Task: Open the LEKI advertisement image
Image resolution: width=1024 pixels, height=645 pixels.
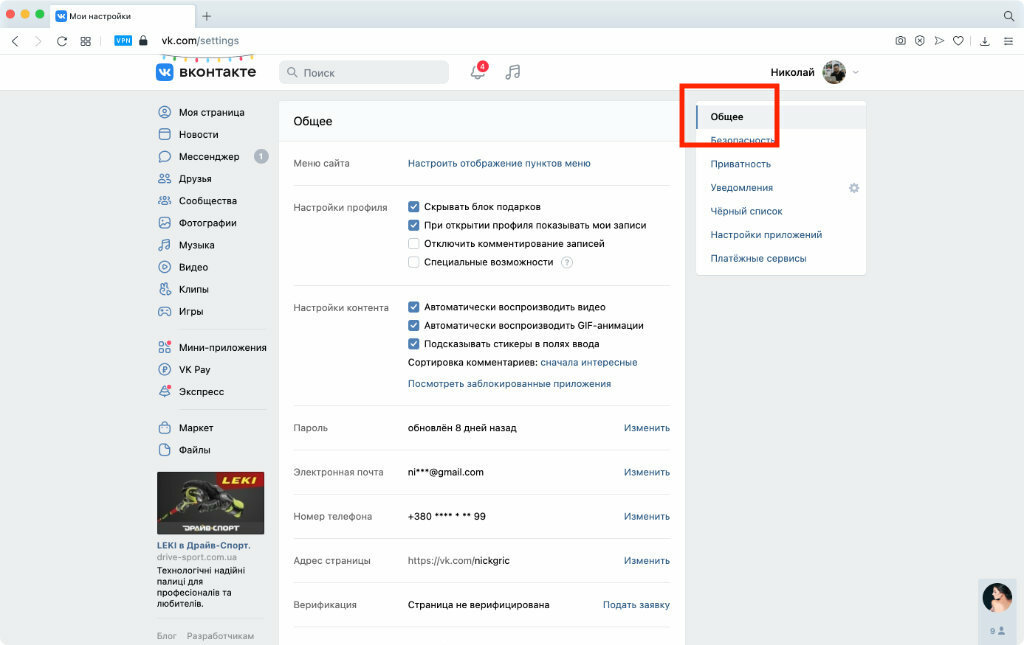Action: (x=210, y=503)
